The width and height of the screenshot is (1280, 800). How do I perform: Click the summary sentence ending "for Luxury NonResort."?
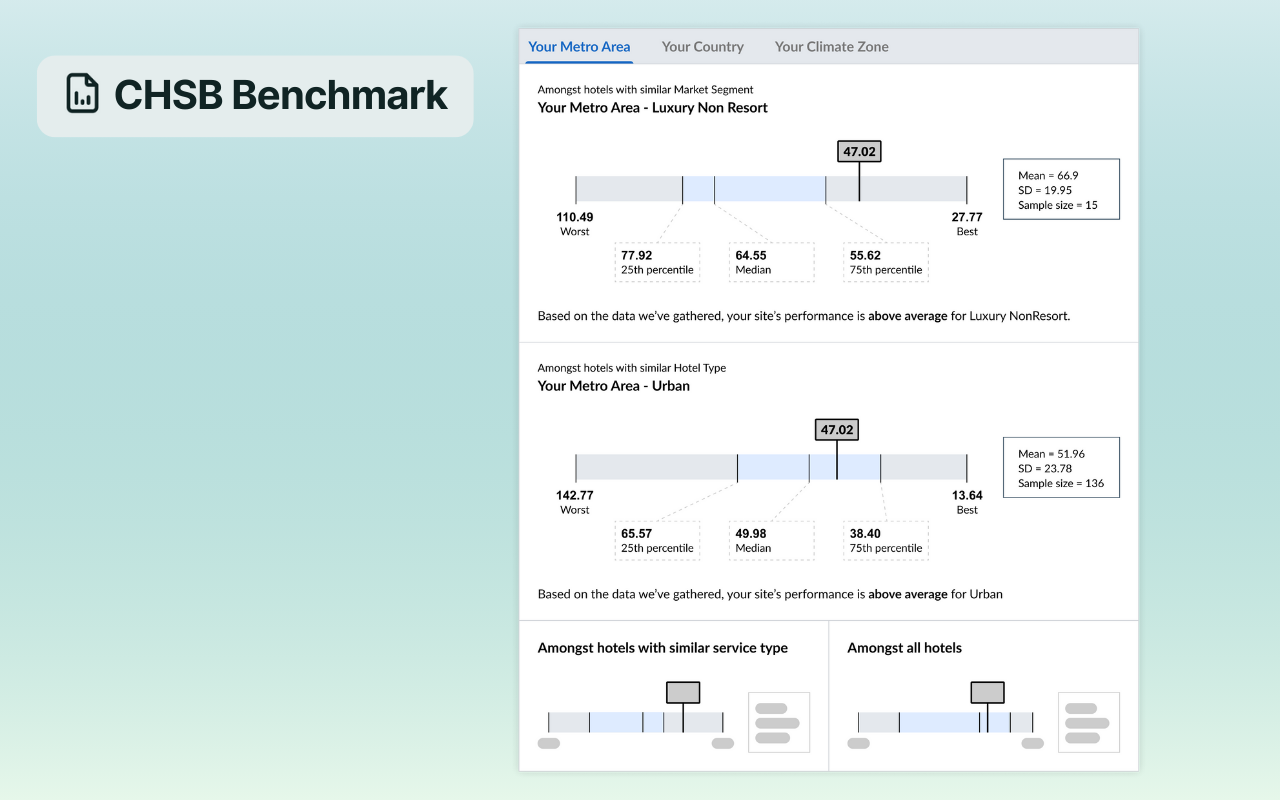[804, 316]
